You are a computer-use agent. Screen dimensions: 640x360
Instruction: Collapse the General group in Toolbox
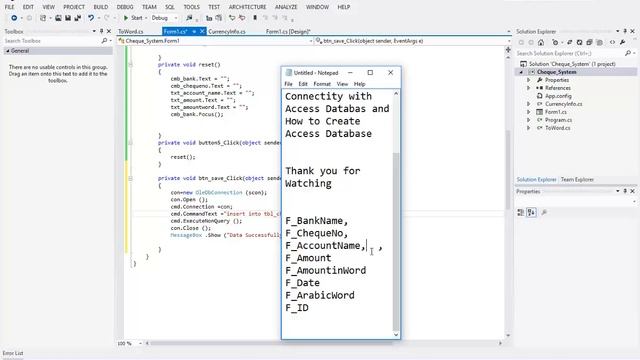7,51
